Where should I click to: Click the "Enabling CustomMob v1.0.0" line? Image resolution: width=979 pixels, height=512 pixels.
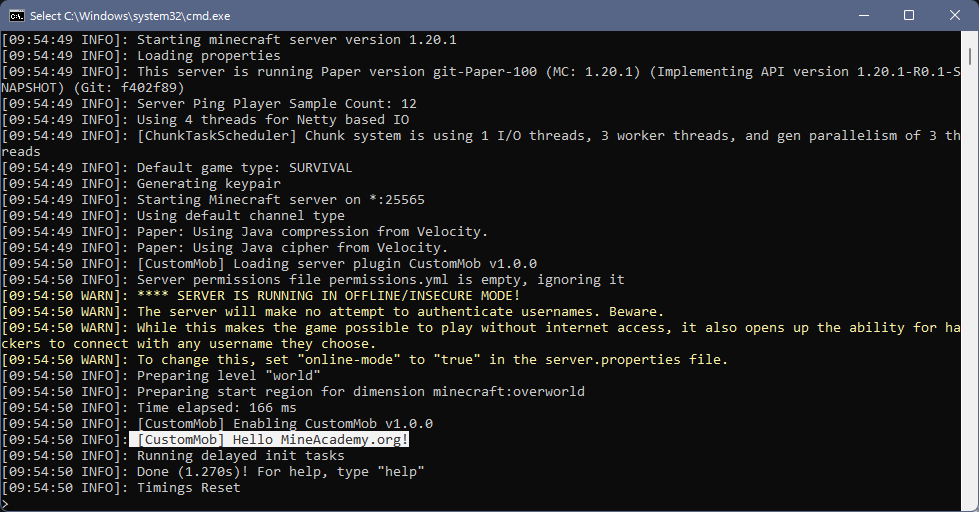click(284, 424)
